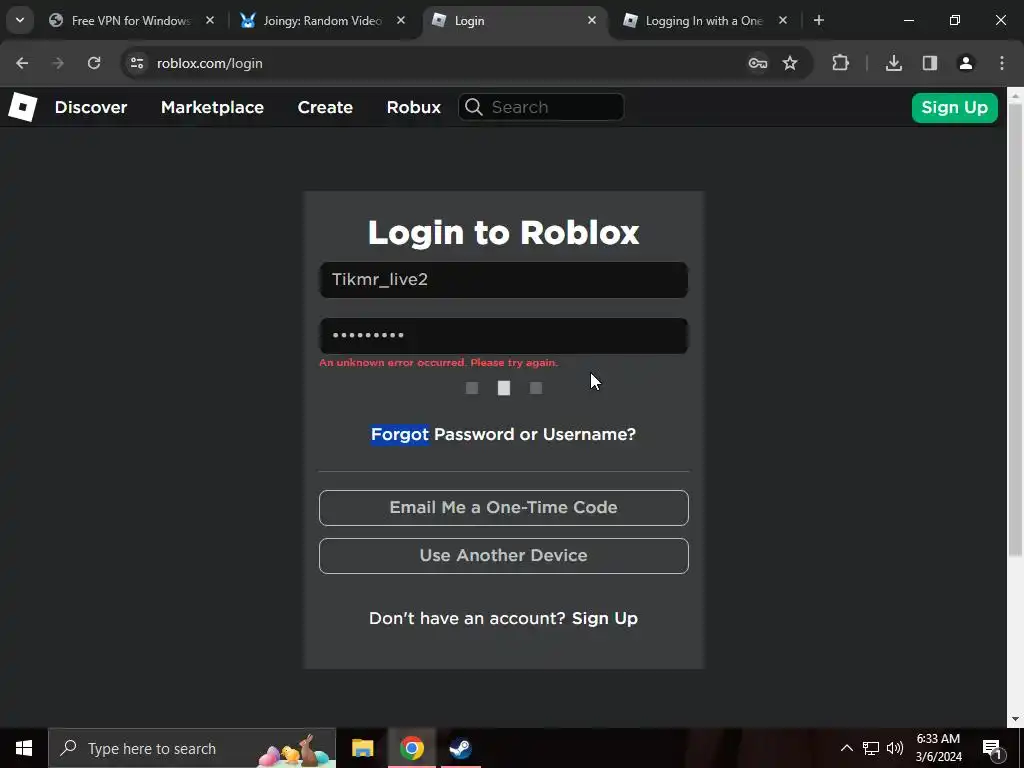Viewport: 1024px width, 768px height.
Task: Close the Logging In with a One tab
Action: [783, 20]
